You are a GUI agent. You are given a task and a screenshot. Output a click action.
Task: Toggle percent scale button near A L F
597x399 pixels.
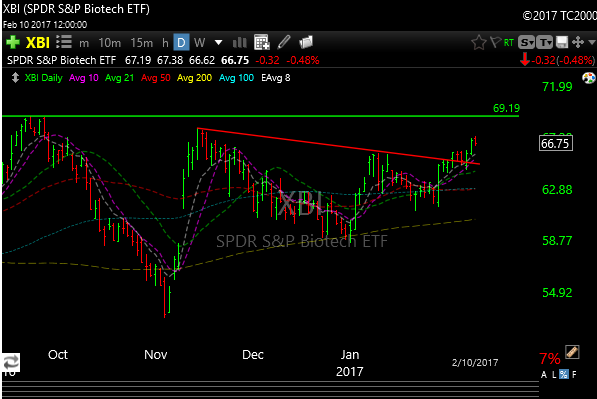[x=563, y=374]
